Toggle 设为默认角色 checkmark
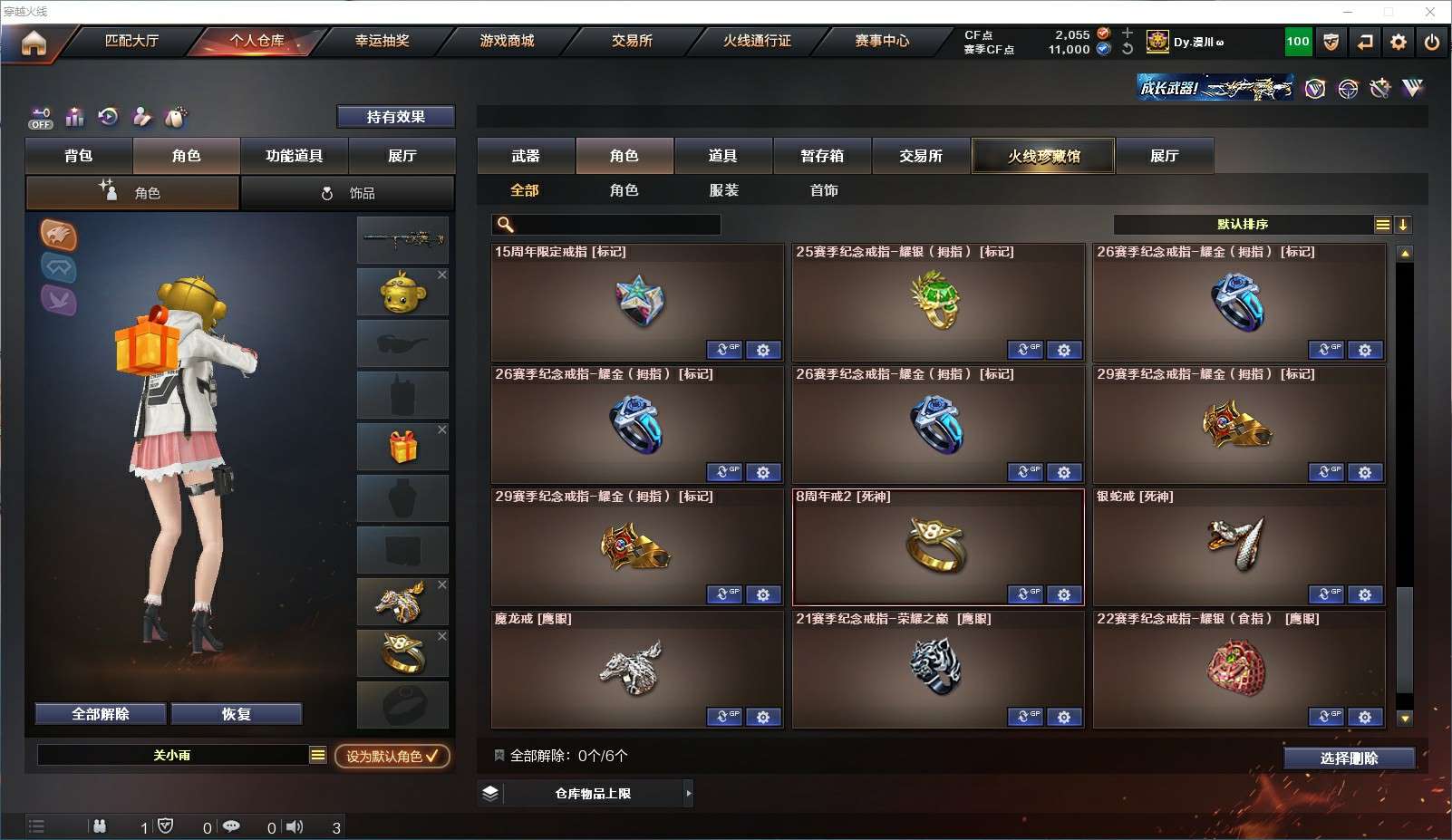Viewport: 1452px width, 840px height. [392, 756]
